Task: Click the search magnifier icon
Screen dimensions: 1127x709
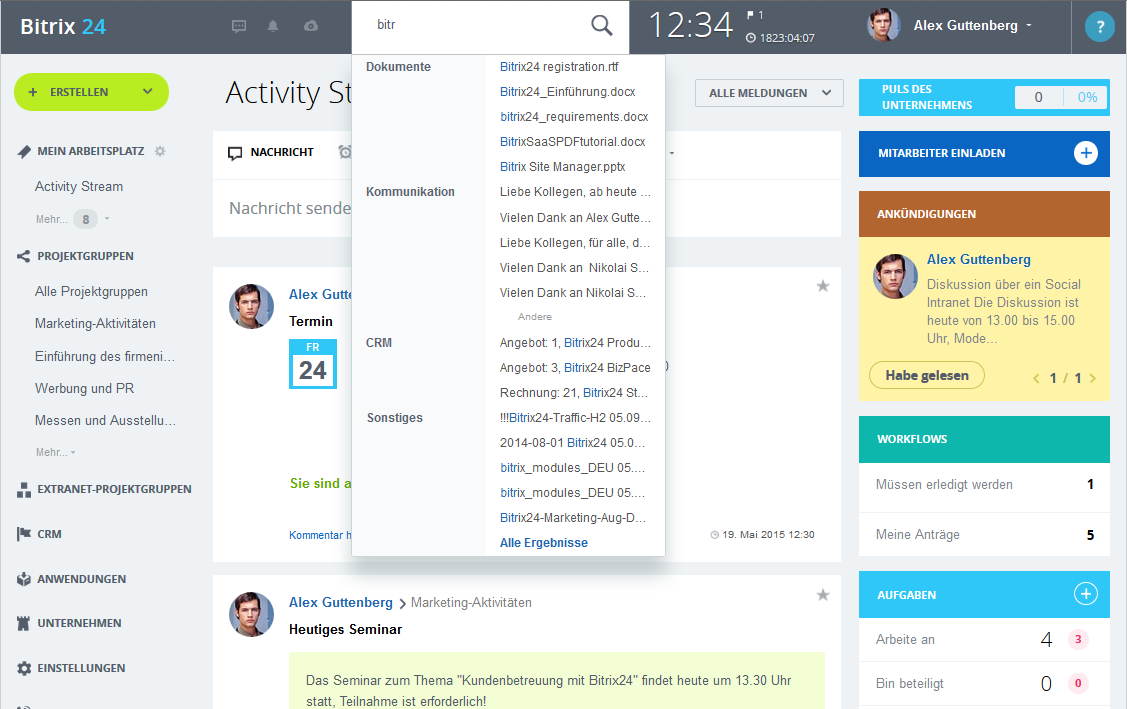Action: [602, 25]
